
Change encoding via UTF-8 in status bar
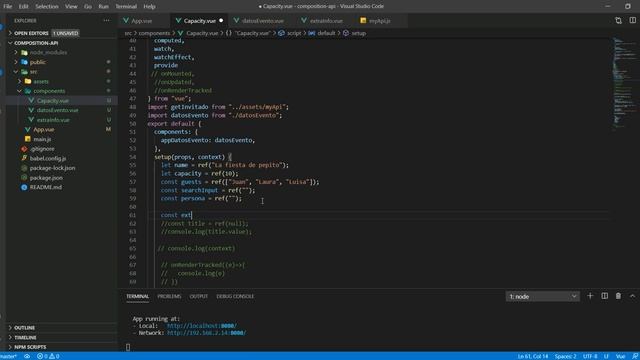point(590,356)
